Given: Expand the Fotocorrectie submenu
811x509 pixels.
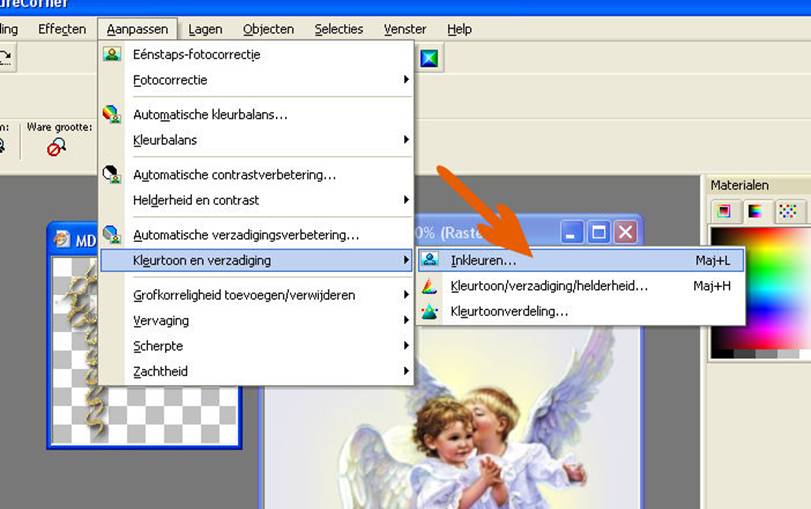Looking at the screenshot, I should tap(257, 80).
